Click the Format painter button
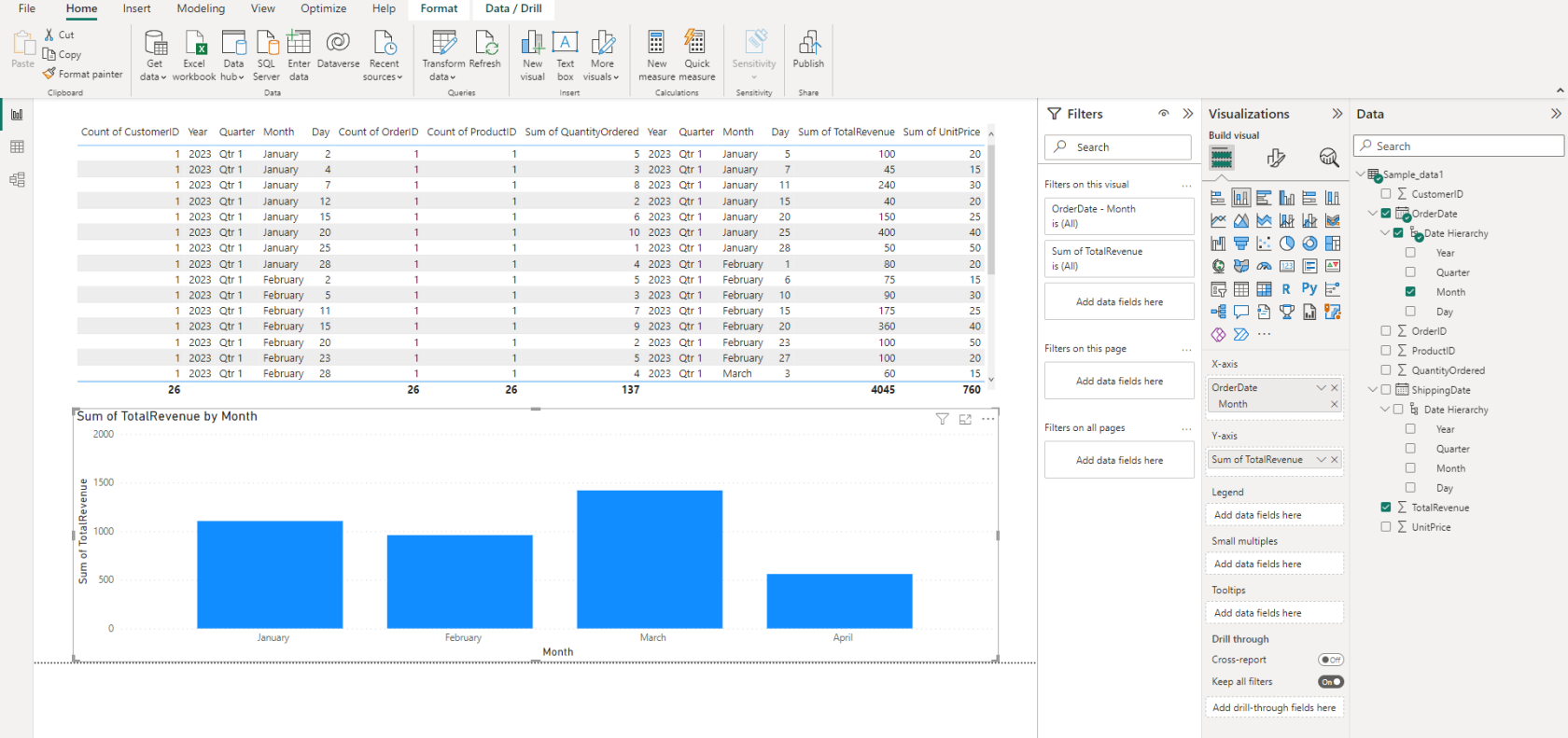Image resolution: width=1568 pixels, height=738 pixels. pyautogui.click(x=83, y=75)
